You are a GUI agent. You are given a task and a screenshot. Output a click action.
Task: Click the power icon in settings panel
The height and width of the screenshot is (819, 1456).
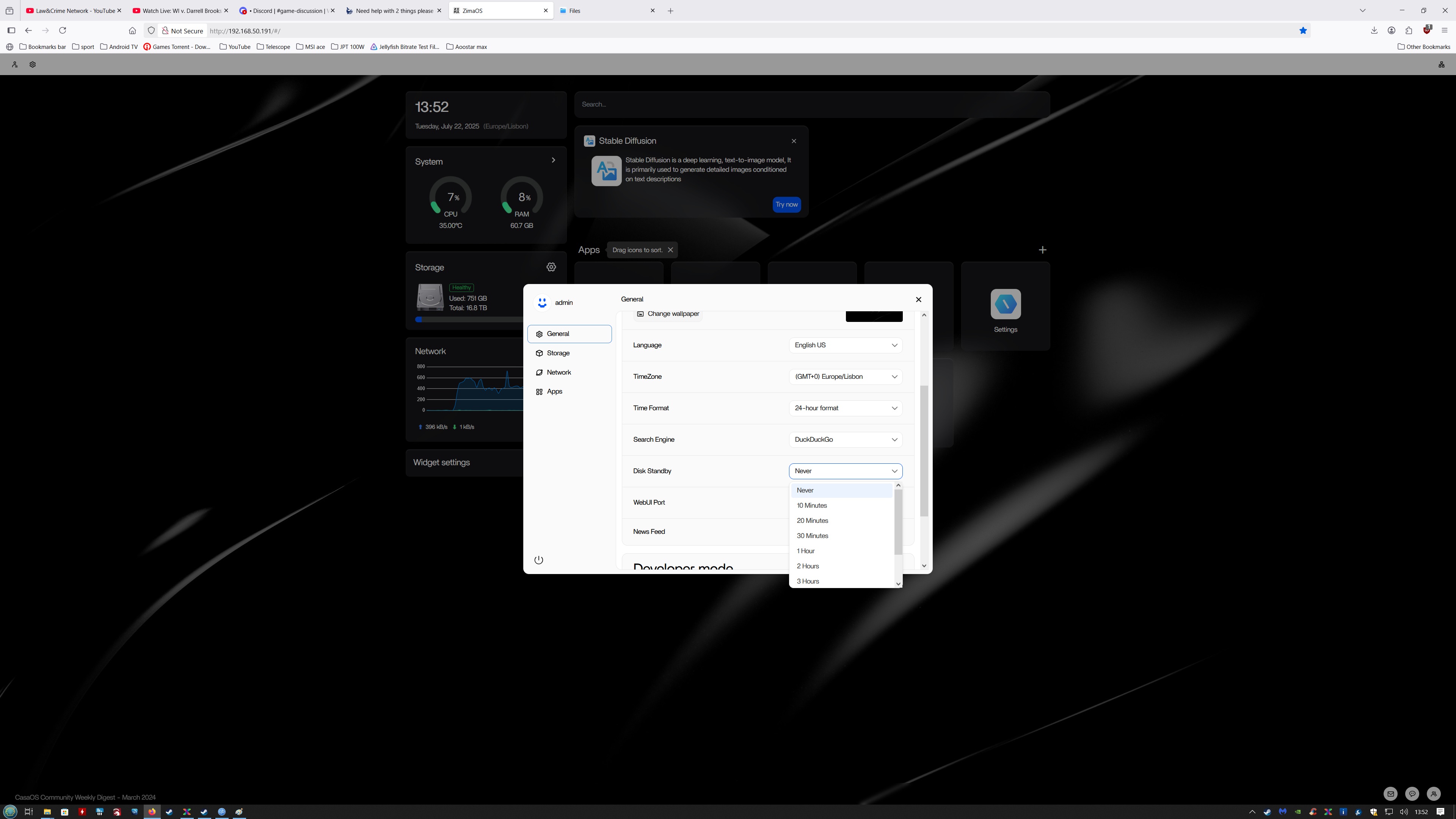coord(539,560)
